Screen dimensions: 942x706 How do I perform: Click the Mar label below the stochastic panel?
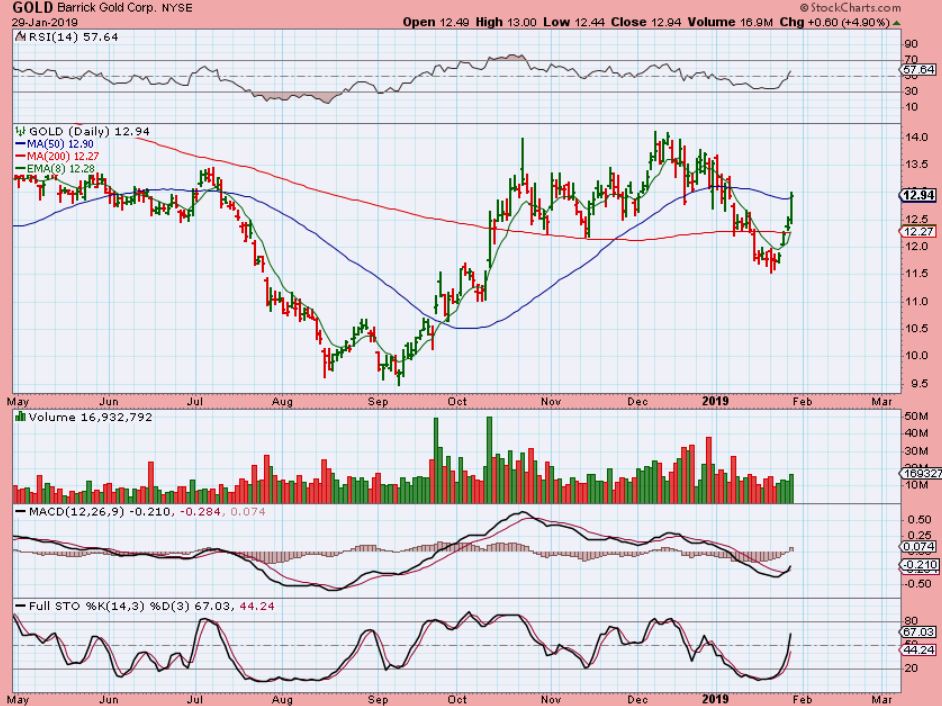click(x=881, y=699)
